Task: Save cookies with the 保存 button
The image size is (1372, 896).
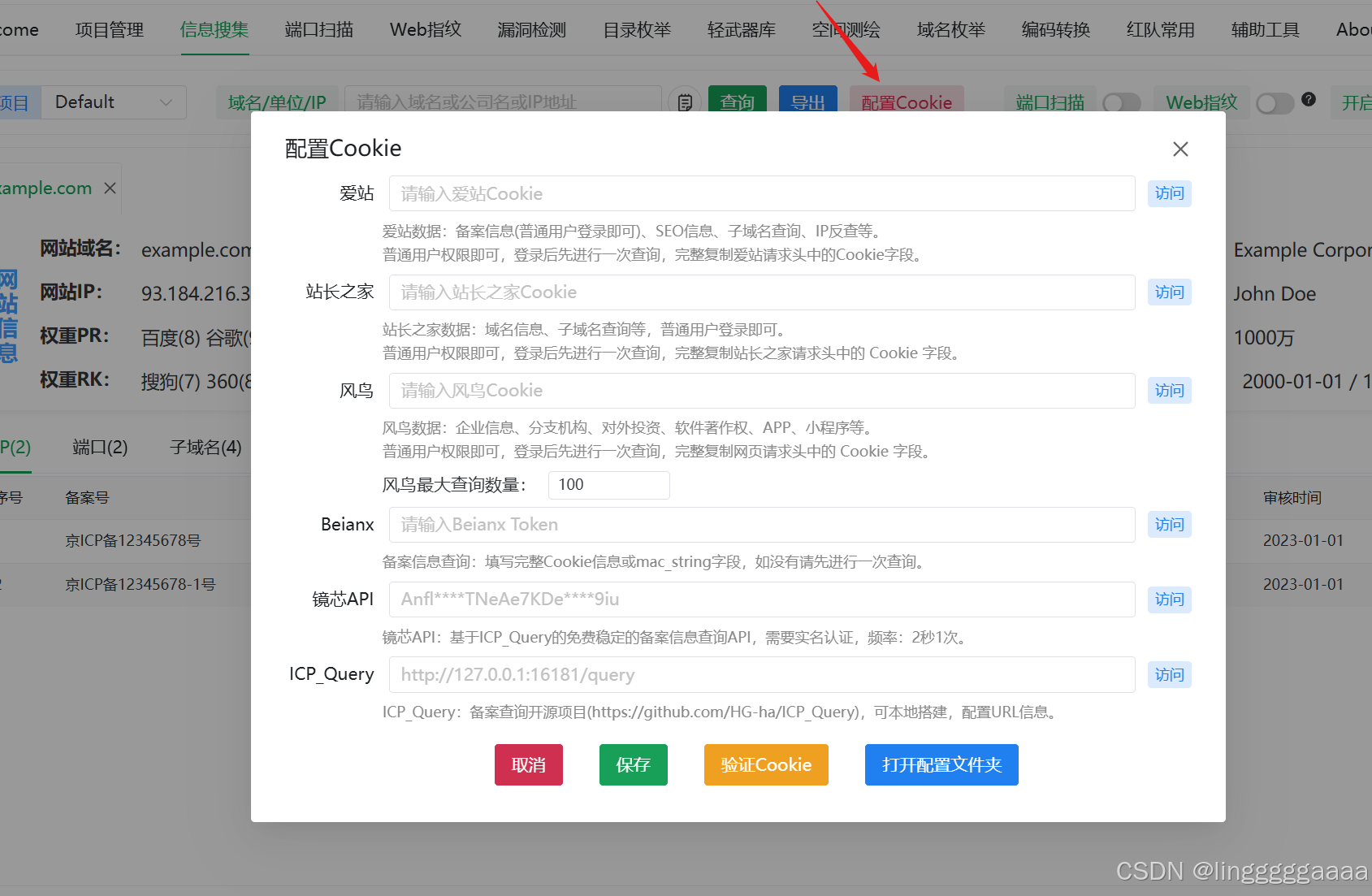Action: pos(633,764)
